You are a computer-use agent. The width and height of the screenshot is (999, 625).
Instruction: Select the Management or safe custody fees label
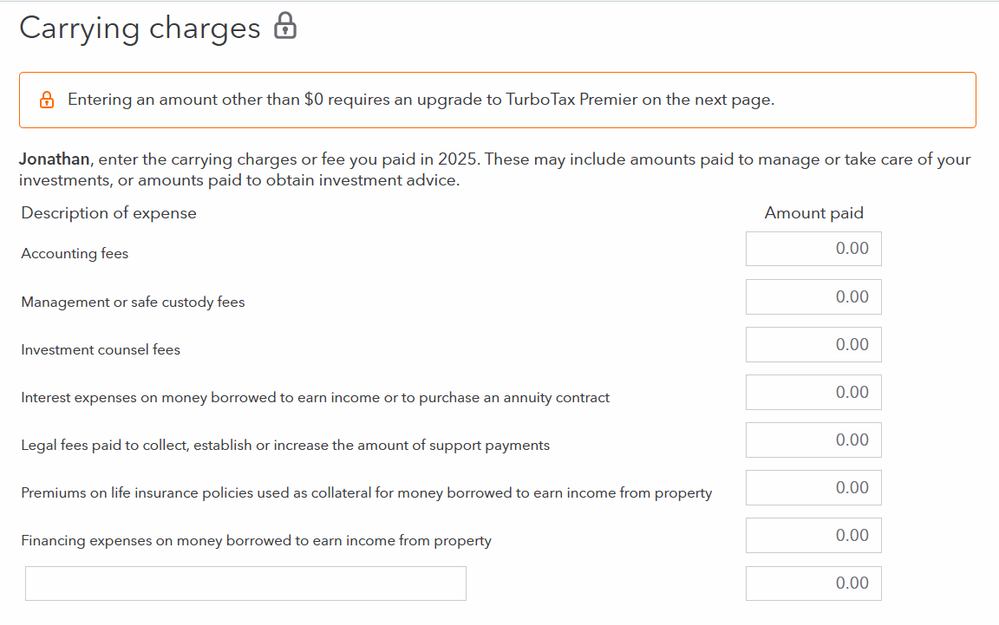pyautogui.click(x=133, y=302)
